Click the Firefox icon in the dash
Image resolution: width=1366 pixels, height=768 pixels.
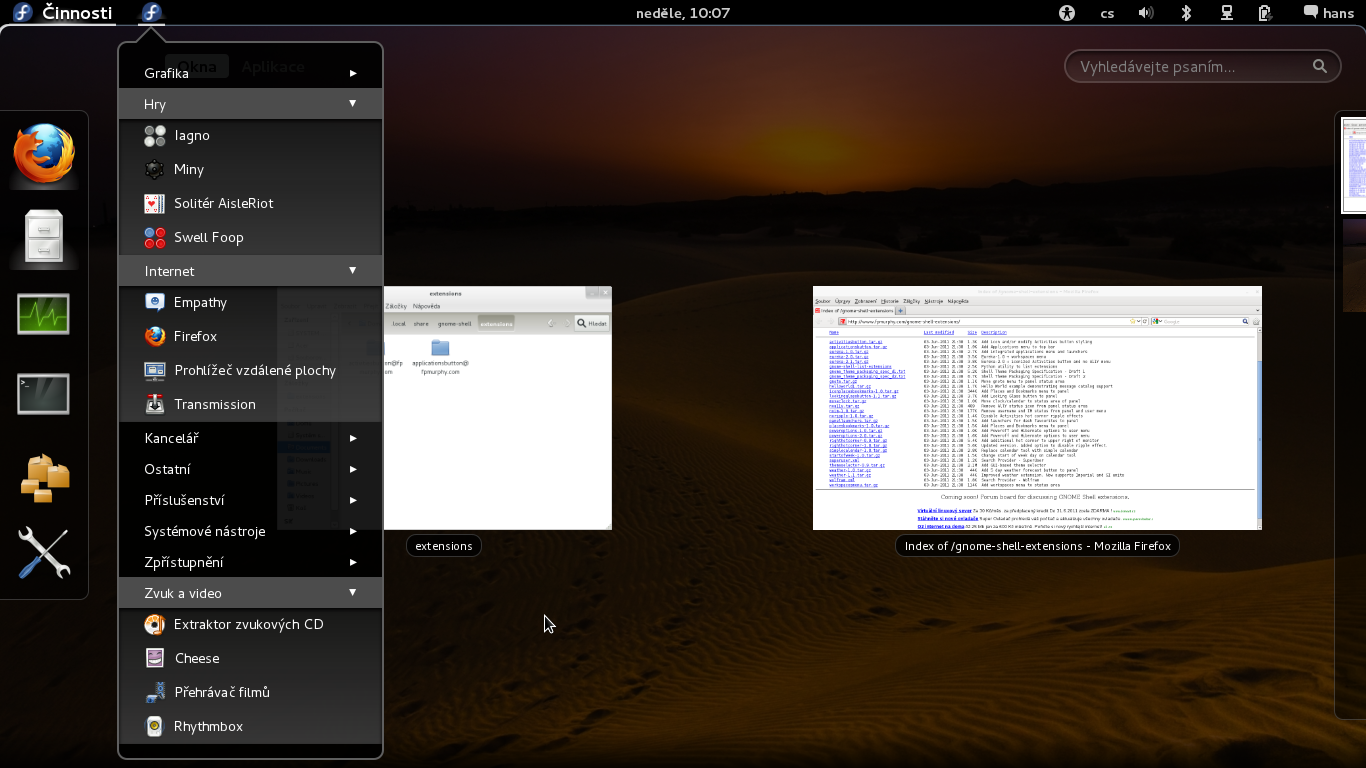43,153
